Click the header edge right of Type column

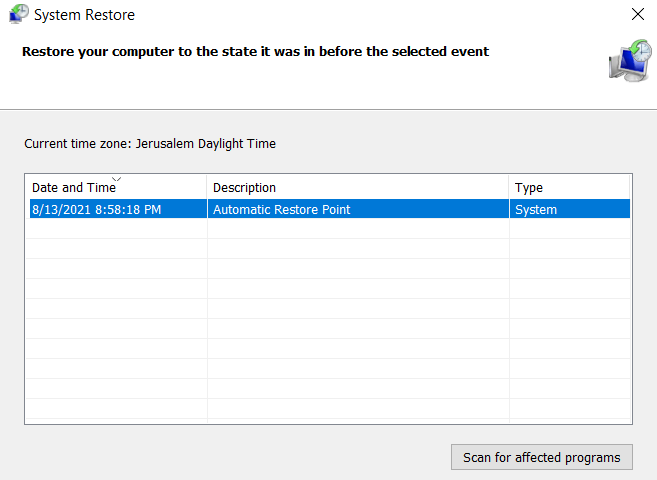pos(630,188)
